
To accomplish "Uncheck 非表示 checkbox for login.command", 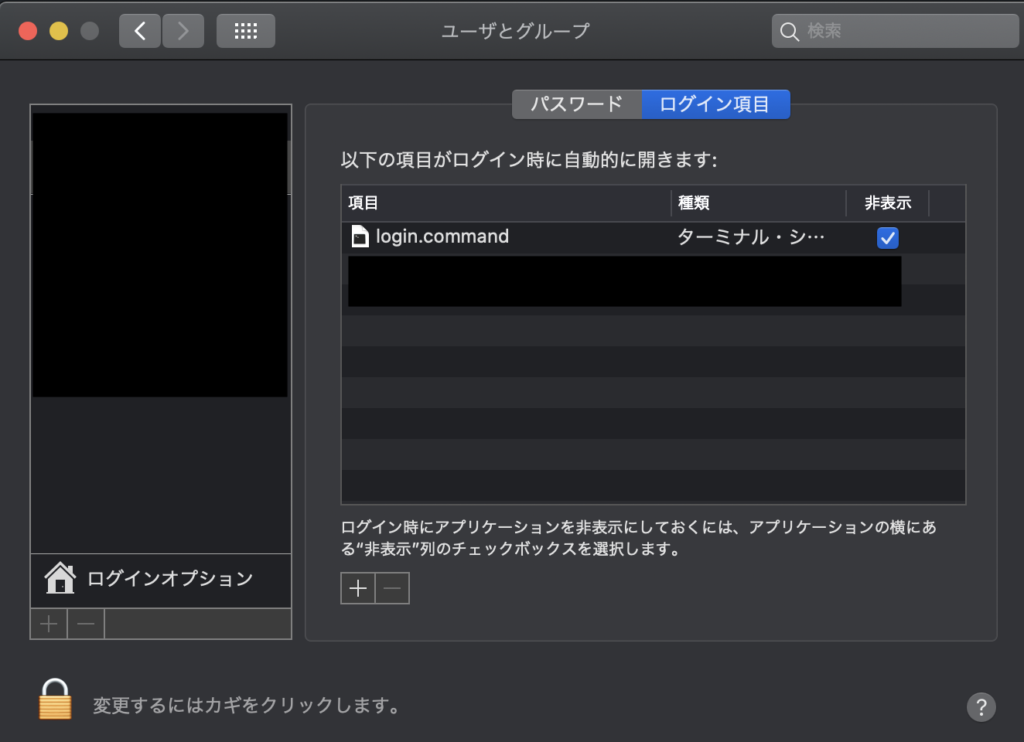I will click(x=887, y=238).
